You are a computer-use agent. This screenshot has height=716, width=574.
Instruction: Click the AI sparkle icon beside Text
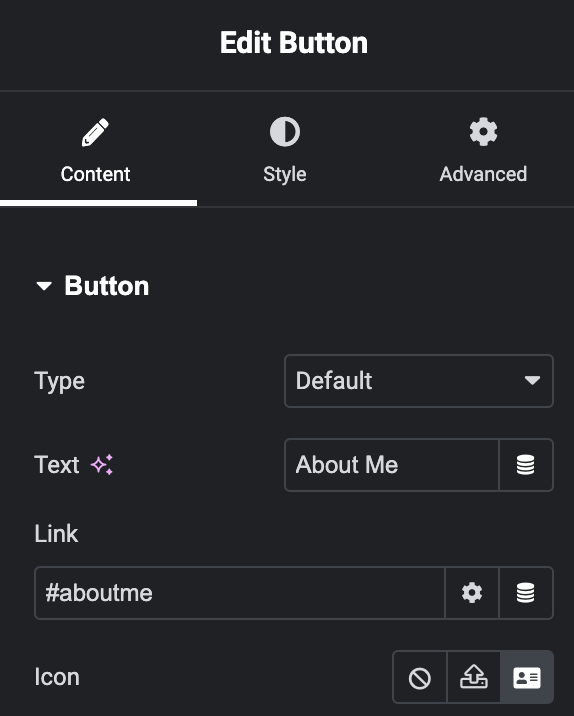pos(101,465)
